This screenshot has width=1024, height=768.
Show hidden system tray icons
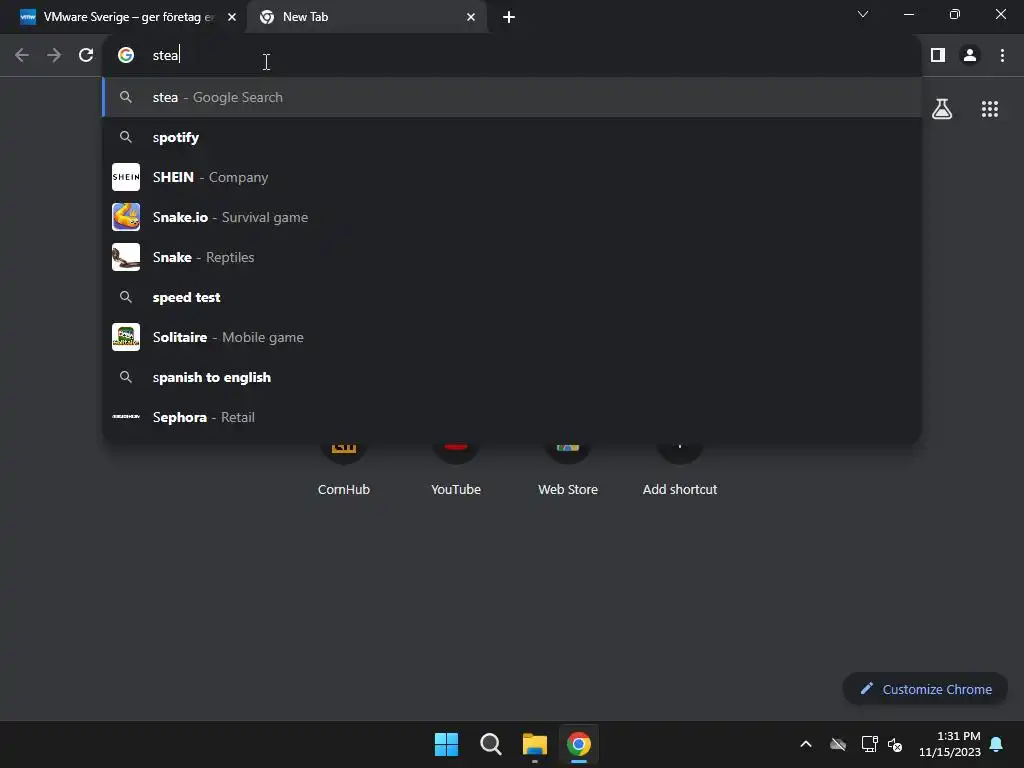tap(806, 744)
